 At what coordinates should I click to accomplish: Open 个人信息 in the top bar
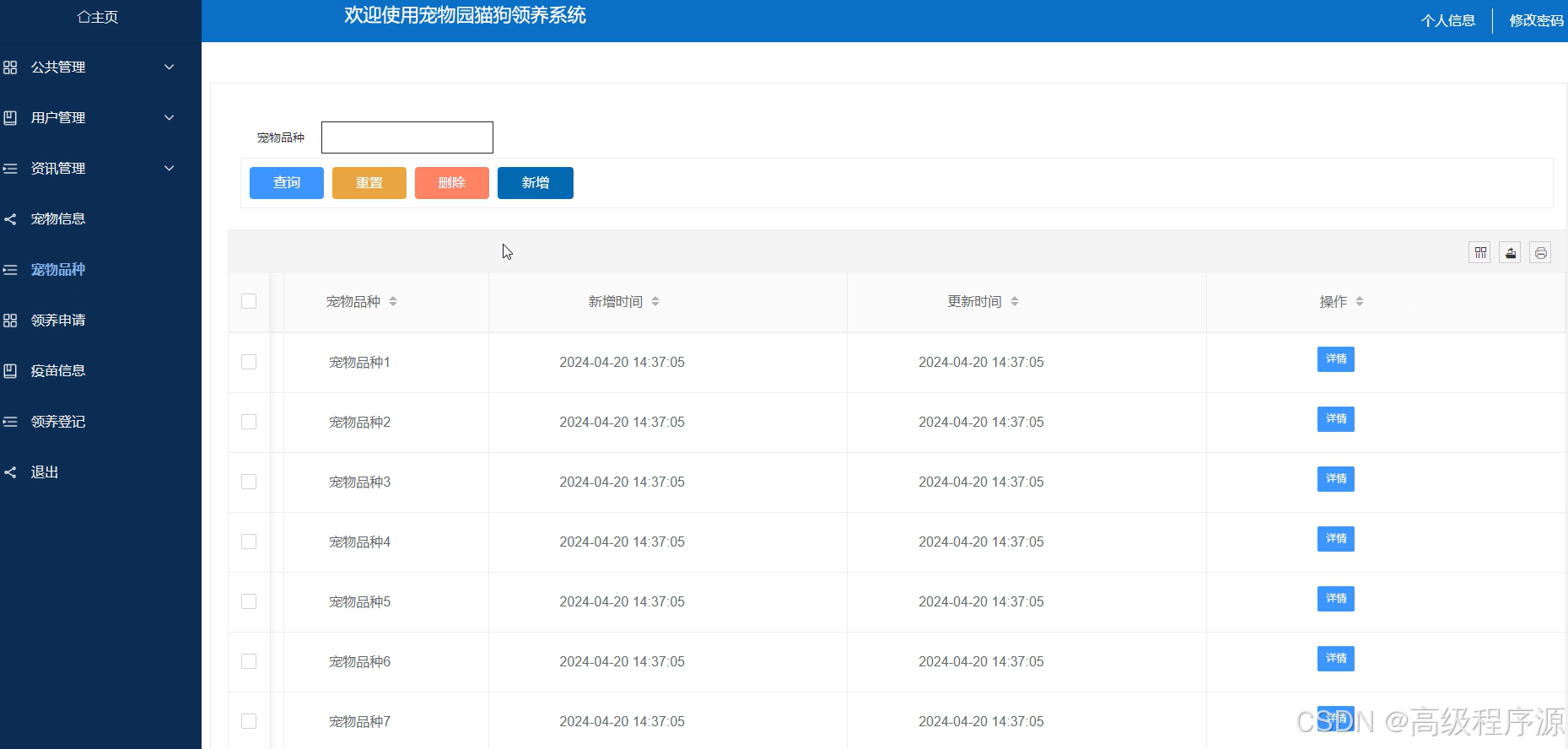point(1448,21)
